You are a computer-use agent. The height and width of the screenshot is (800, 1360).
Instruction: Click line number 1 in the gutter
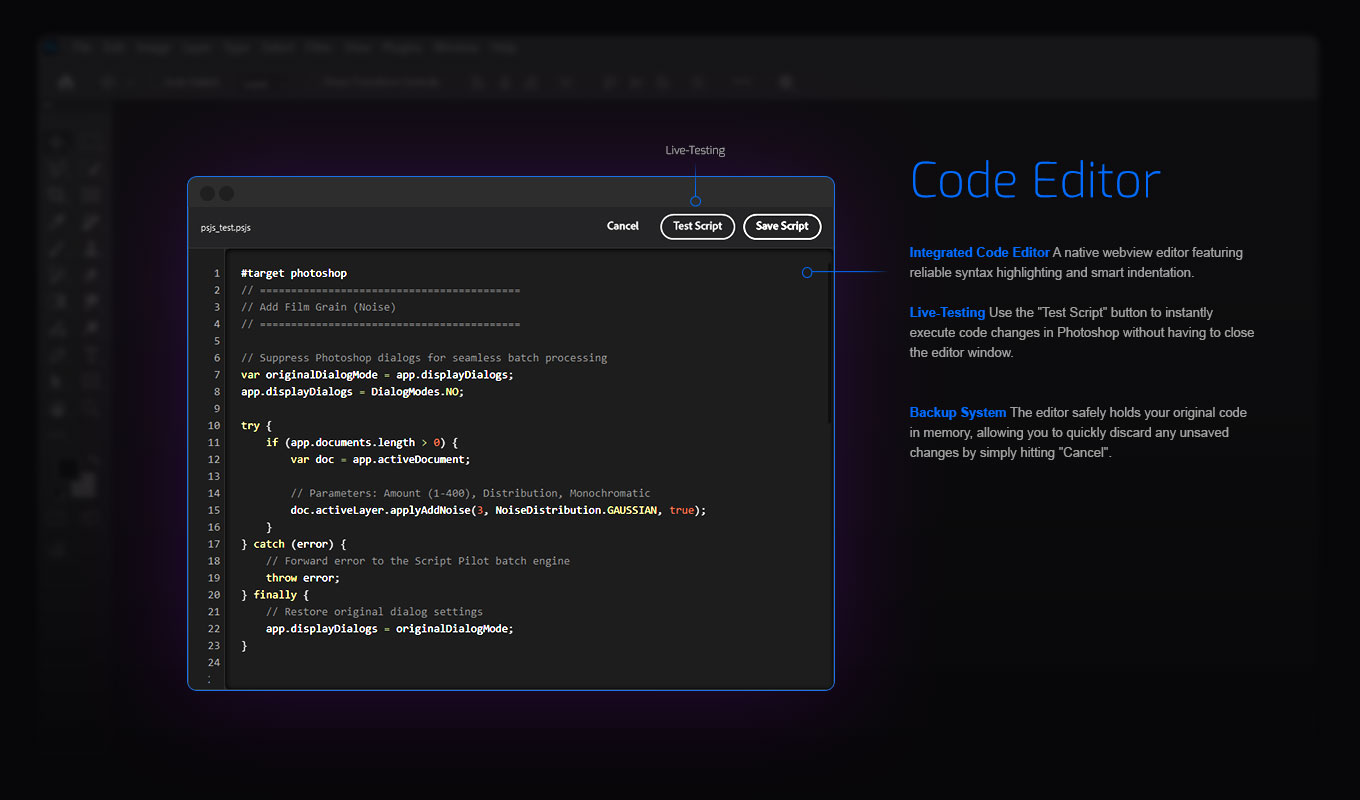coord(217,273)
